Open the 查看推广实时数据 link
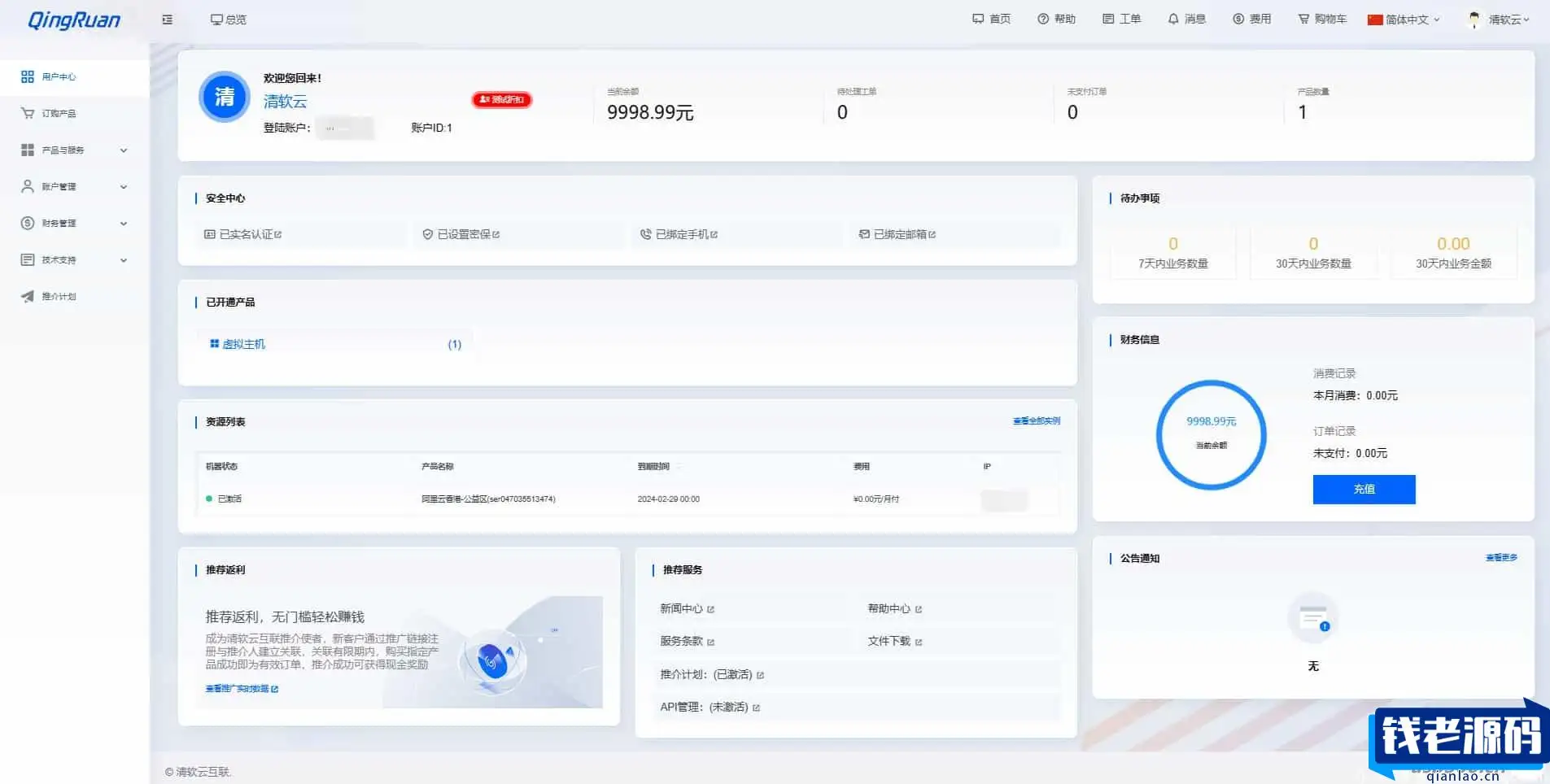The width and height of the screenshot is (1550, 784). 242,689
